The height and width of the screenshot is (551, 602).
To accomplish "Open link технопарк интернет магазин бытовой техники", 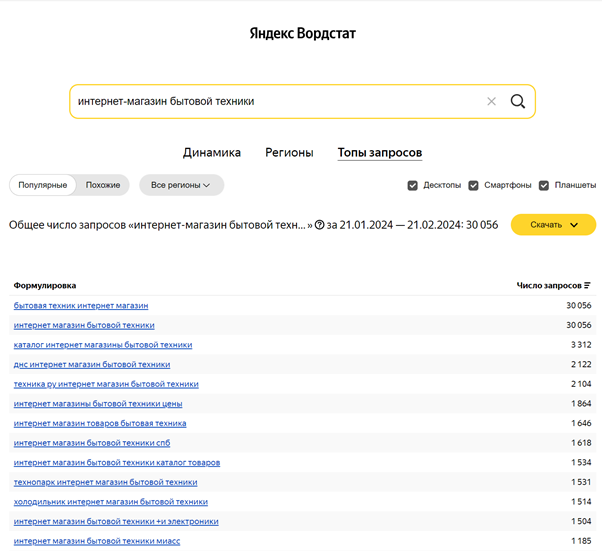I will 106,482.
